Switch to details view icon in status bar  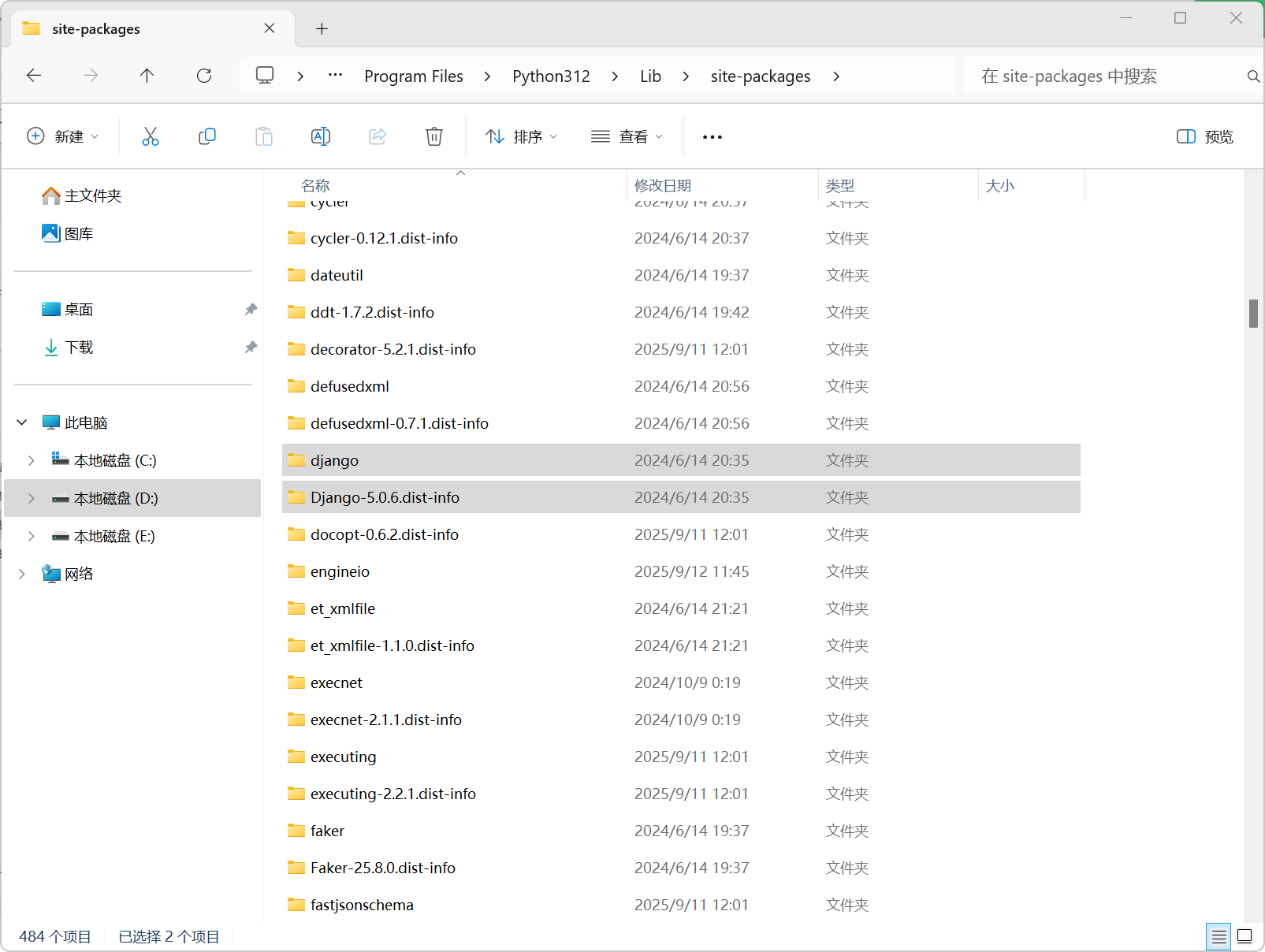coord(1218,936)
